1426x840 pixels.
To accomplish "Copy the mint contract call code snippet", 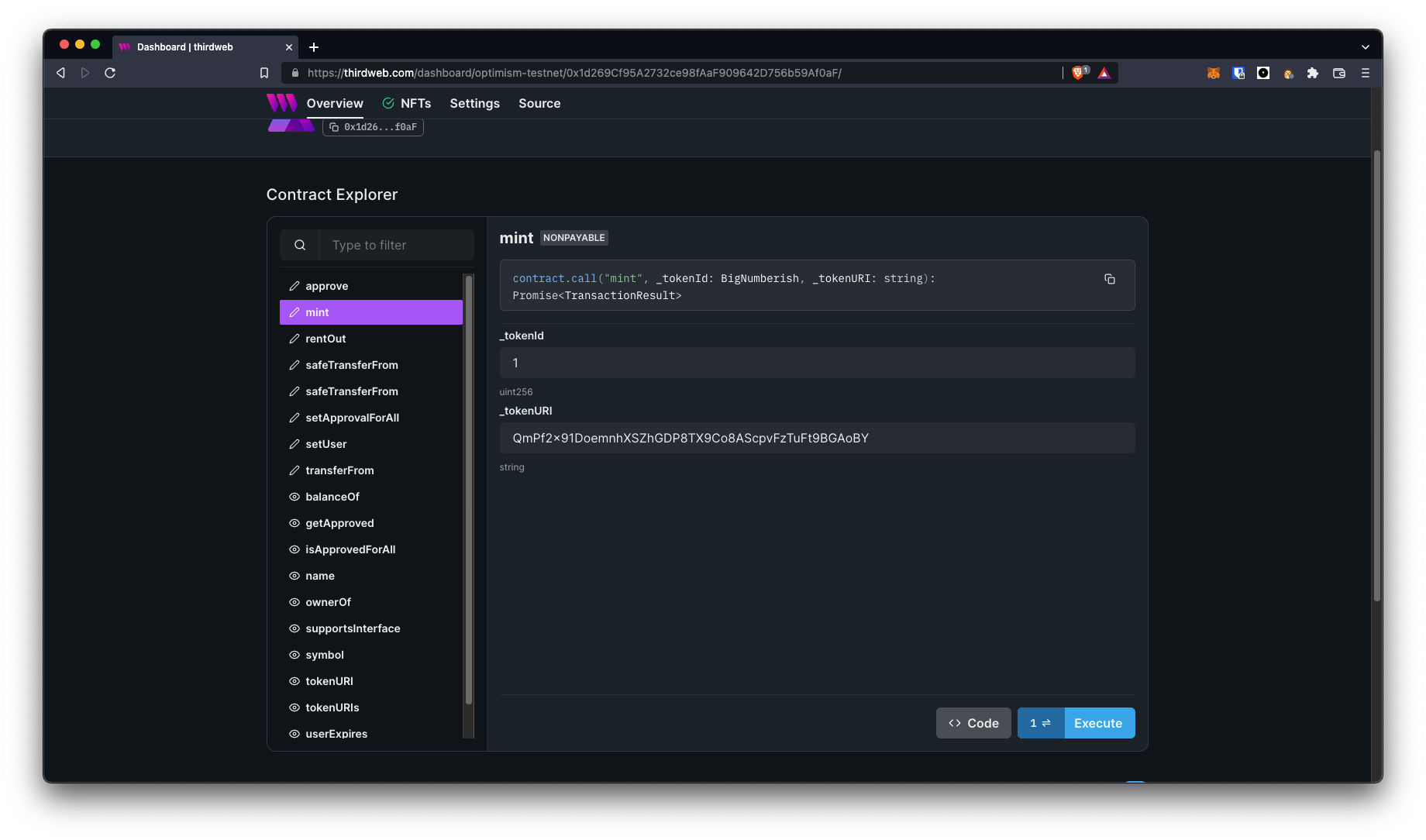I will (x=1109, y=279).
